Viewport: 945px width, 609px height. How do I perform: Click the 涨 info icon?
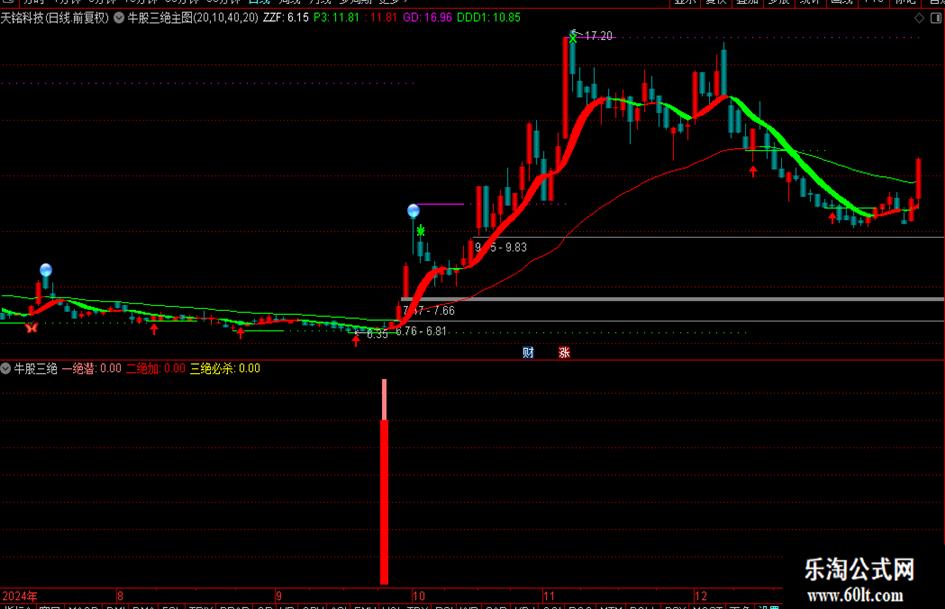pos(564,352)
